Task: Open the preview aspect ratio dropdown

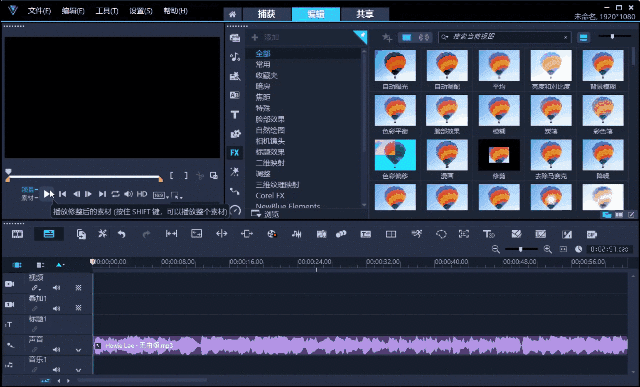Action: click(x=161, y=195)
